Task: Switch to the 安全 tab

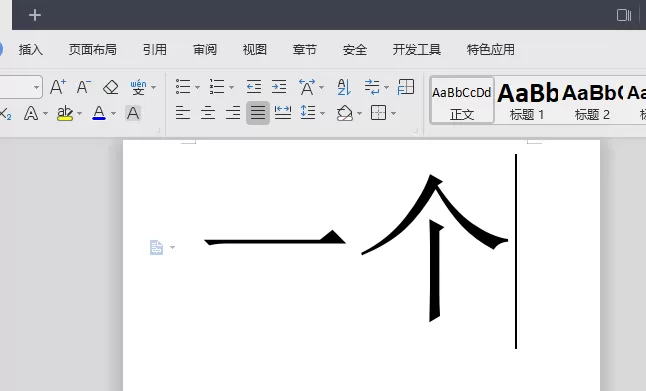Action: click(x=355, y=50)
